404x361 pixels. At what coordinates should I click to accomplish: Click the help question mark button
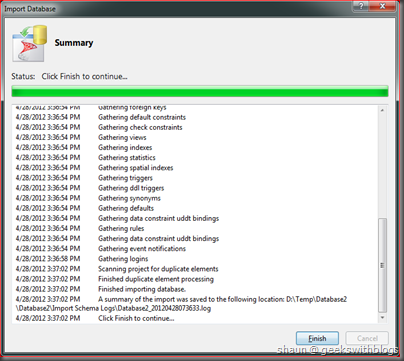point(362,6)
